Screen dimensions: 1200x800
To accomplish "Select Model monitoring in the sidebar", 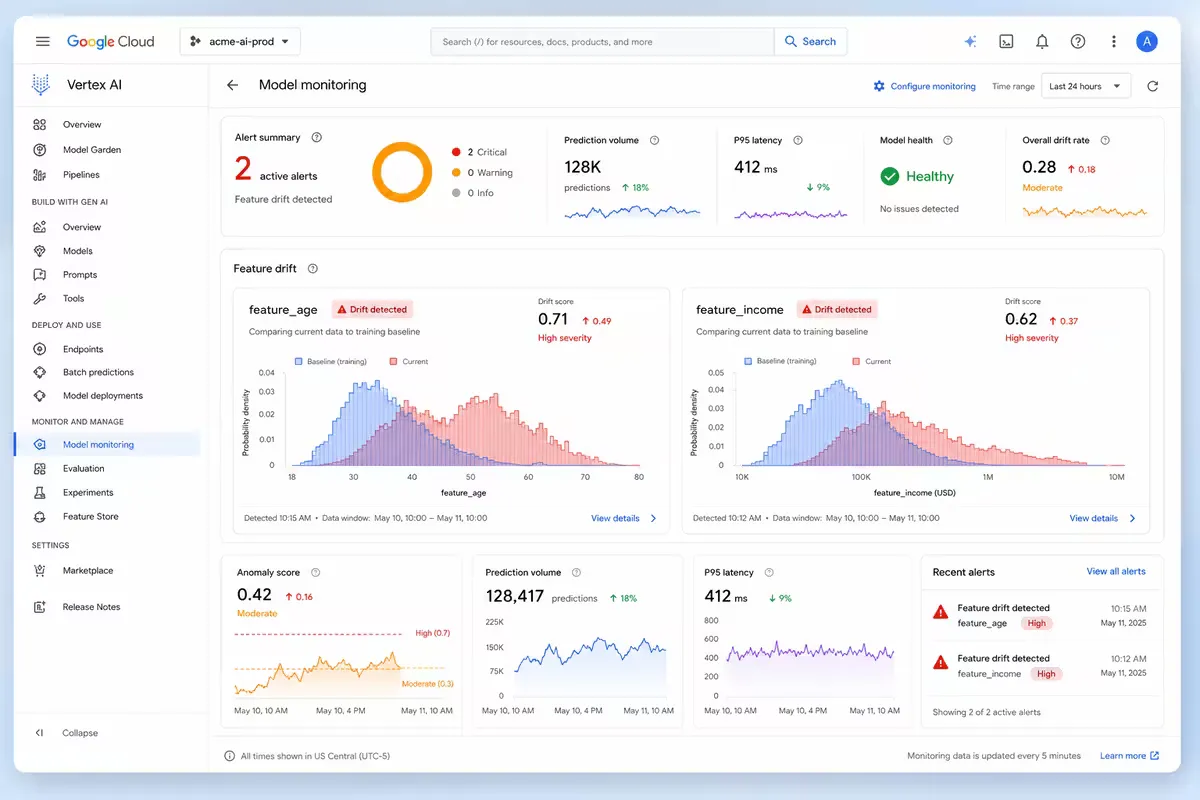I will tap(107, 444).
